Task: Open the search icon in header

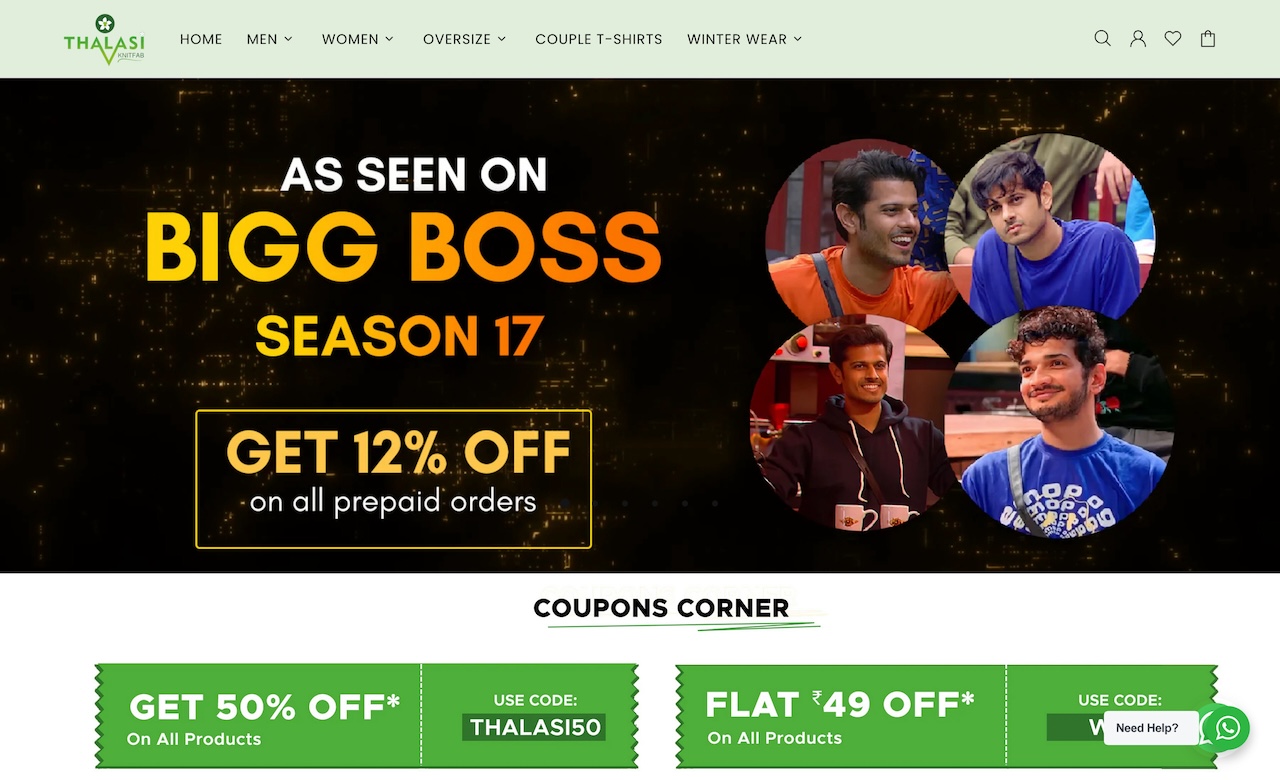Action: 1102,39
